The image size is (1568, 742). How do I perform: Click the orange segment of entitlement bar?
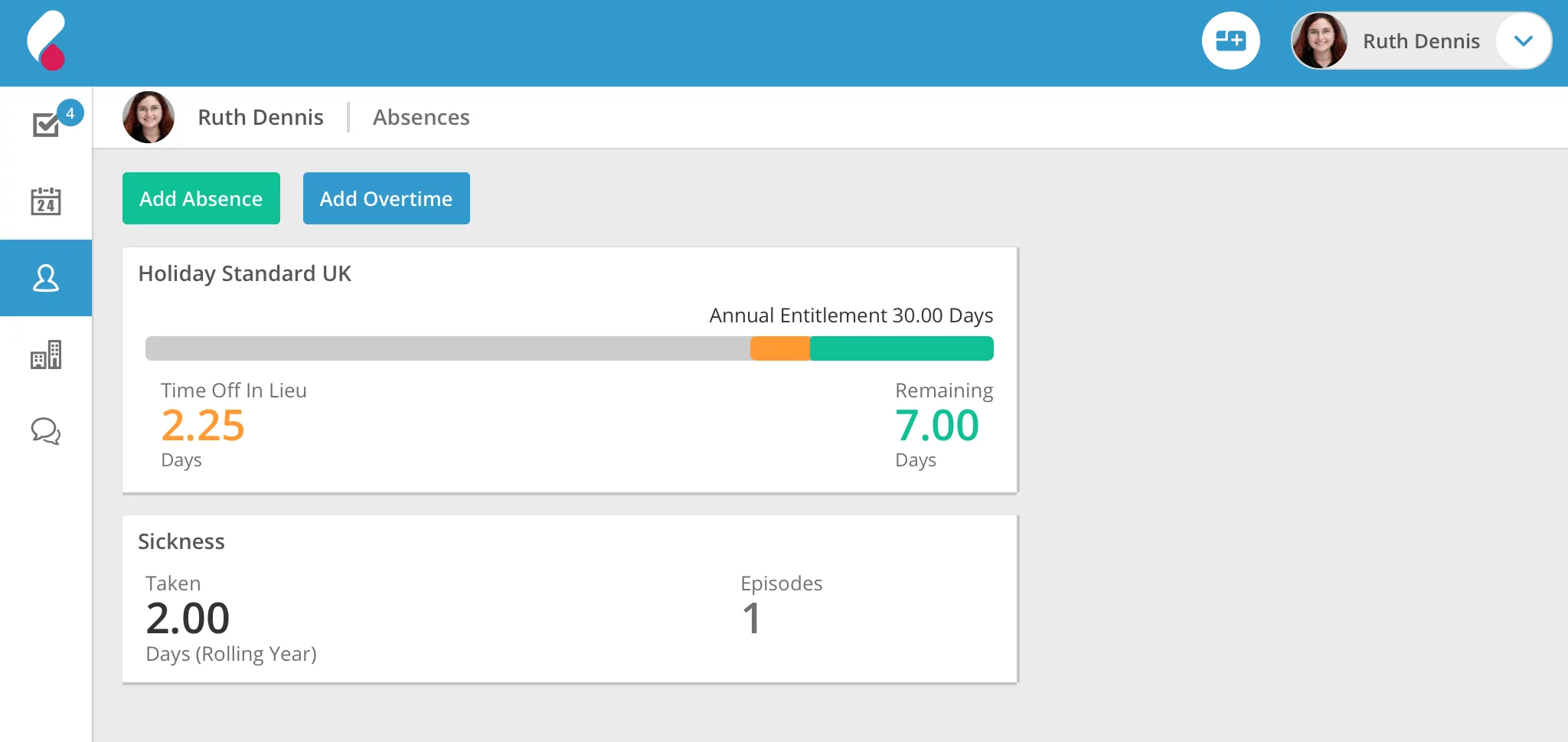[779, 348]
